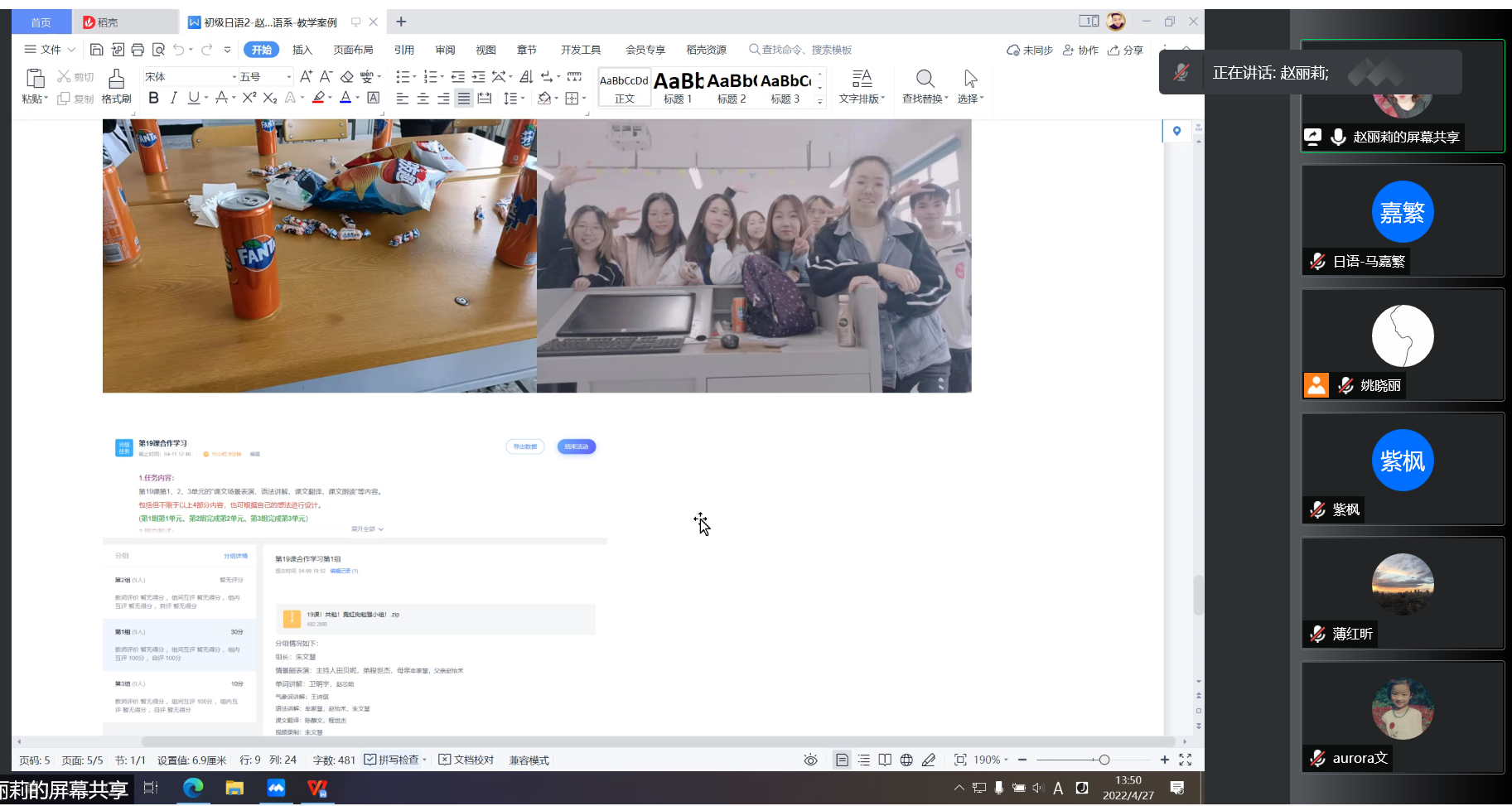Toggle Bold formatting

pyautogui.click(x=153, y=98)
